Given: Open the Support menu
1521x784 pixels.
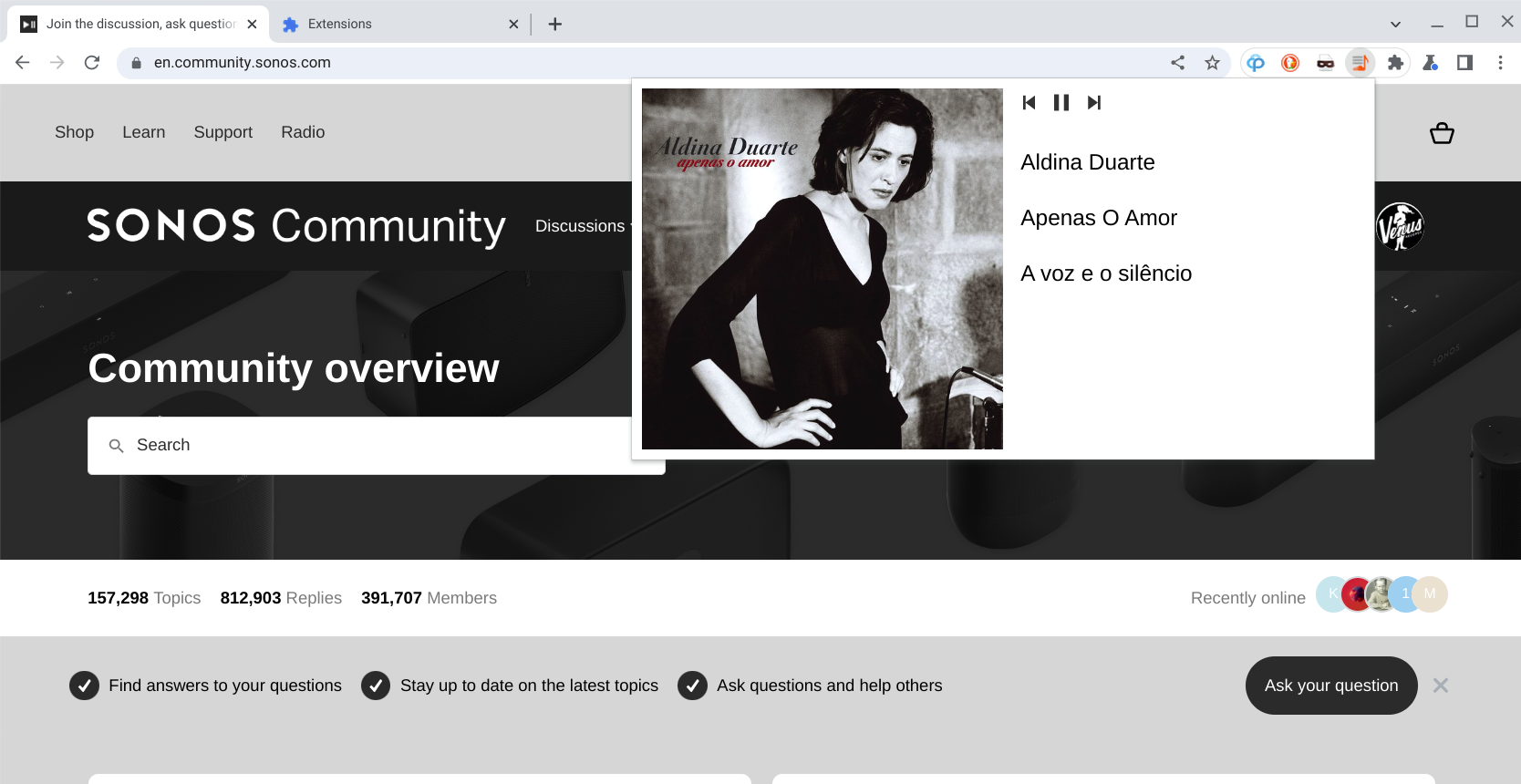Looking at the screenshot, I should [x=223, y=132].
